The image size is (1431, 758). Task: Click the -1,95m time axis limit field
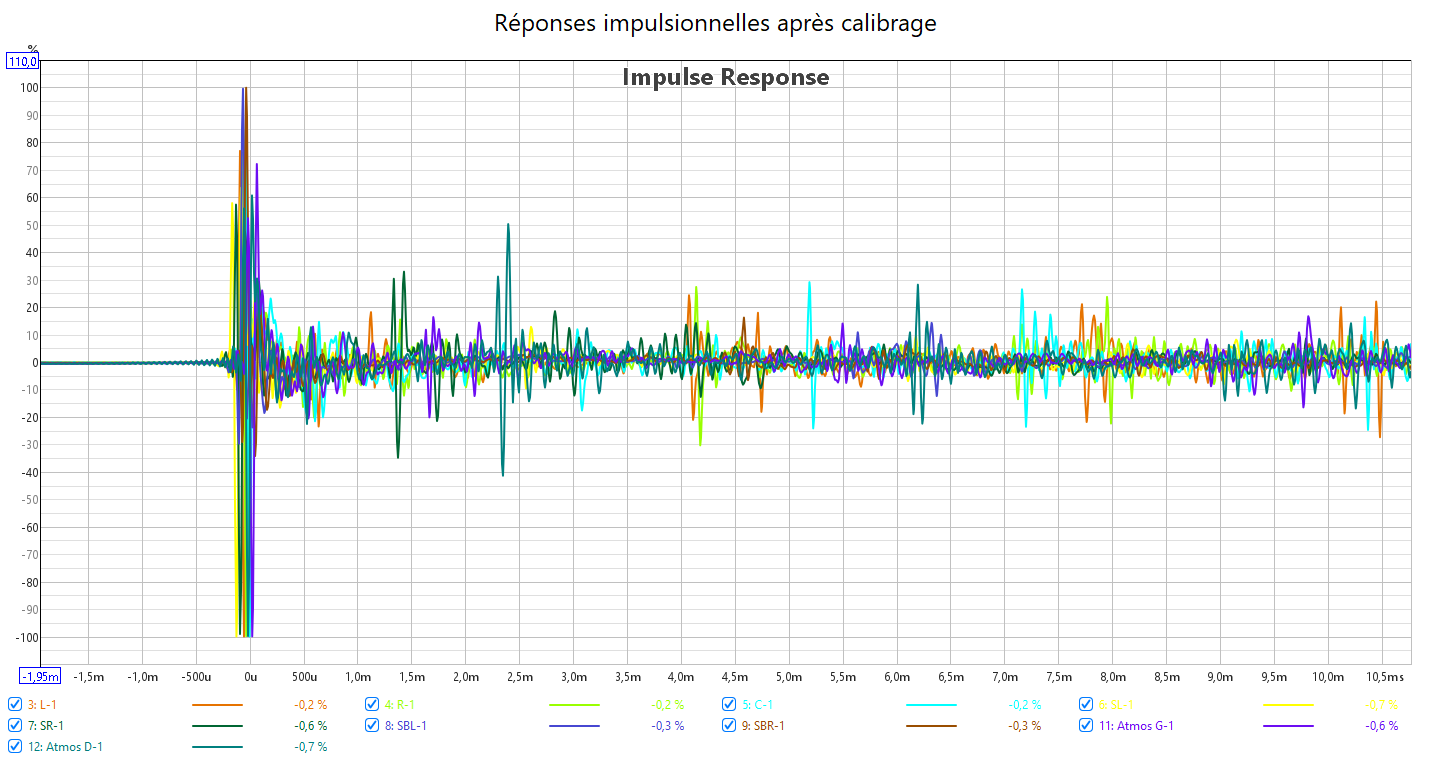(x=41, y=676)
